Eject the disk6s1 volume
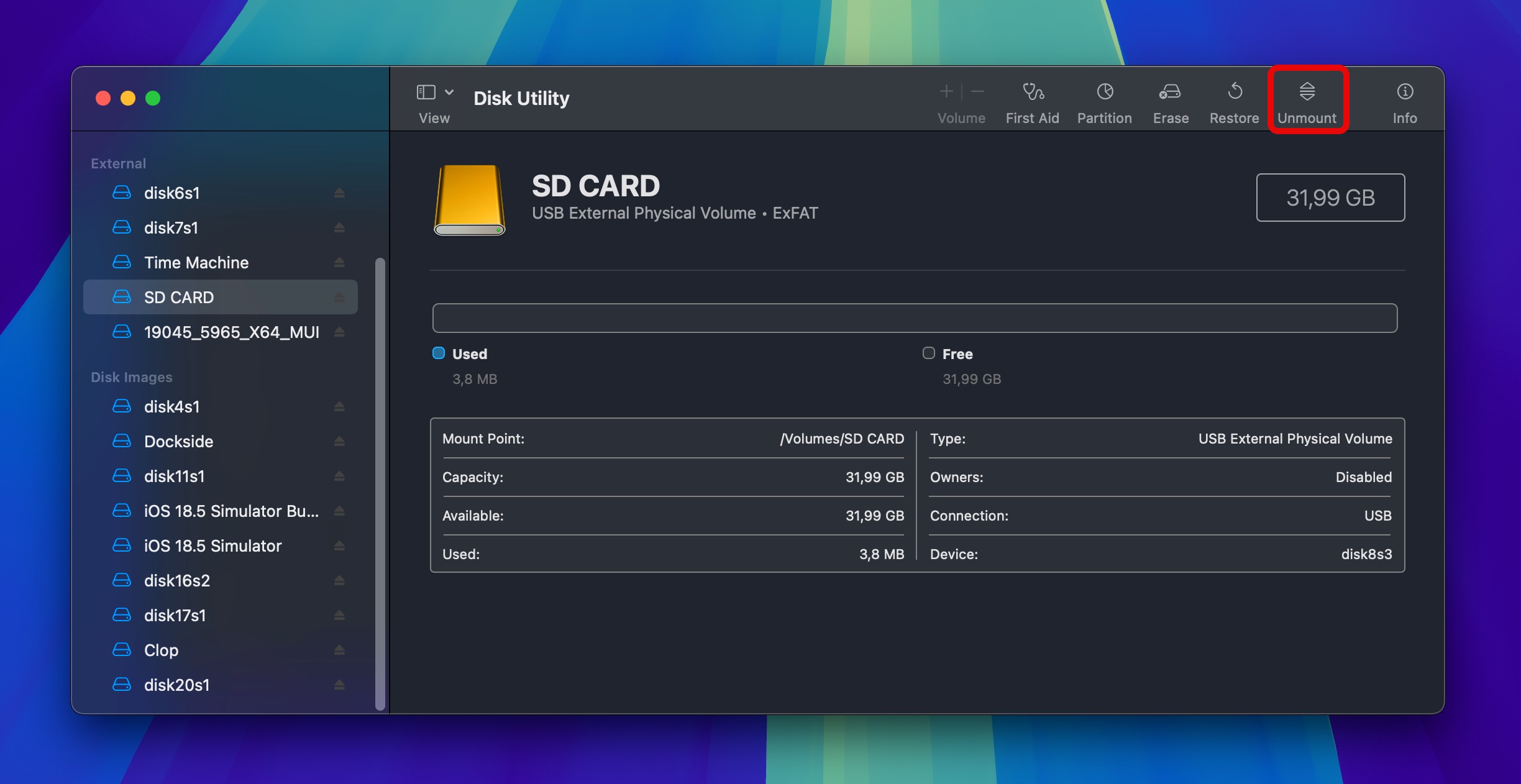The width and height of the screenshot is (1521, 784). click(339, 193)
